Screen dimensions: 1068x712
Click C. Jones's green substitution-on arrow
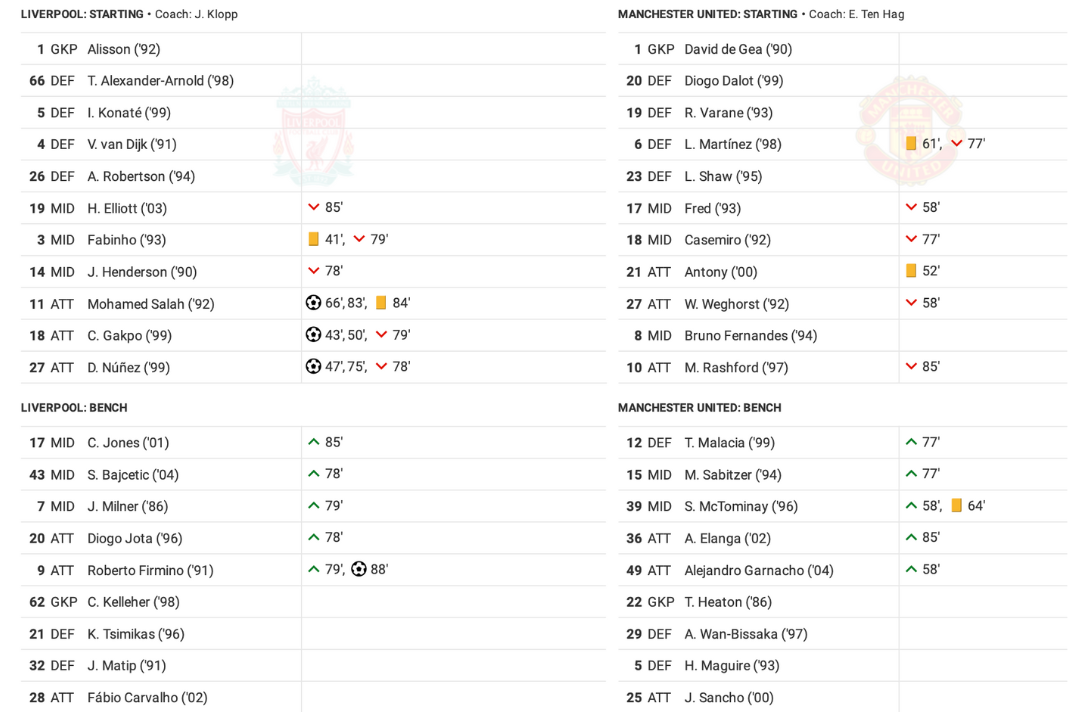[x=313, y=442]
